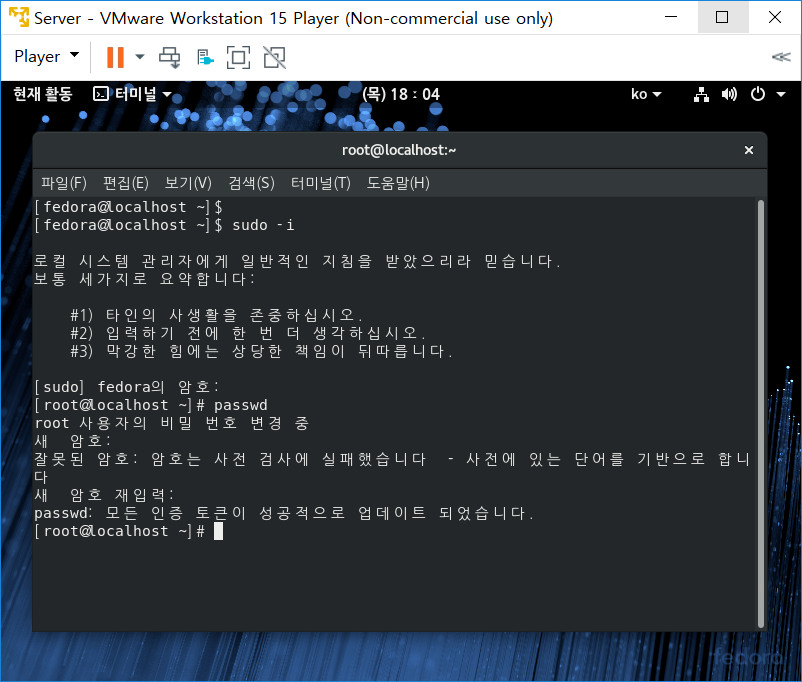
Task: Click the 'passwd' command line
Action: [151, 405]
